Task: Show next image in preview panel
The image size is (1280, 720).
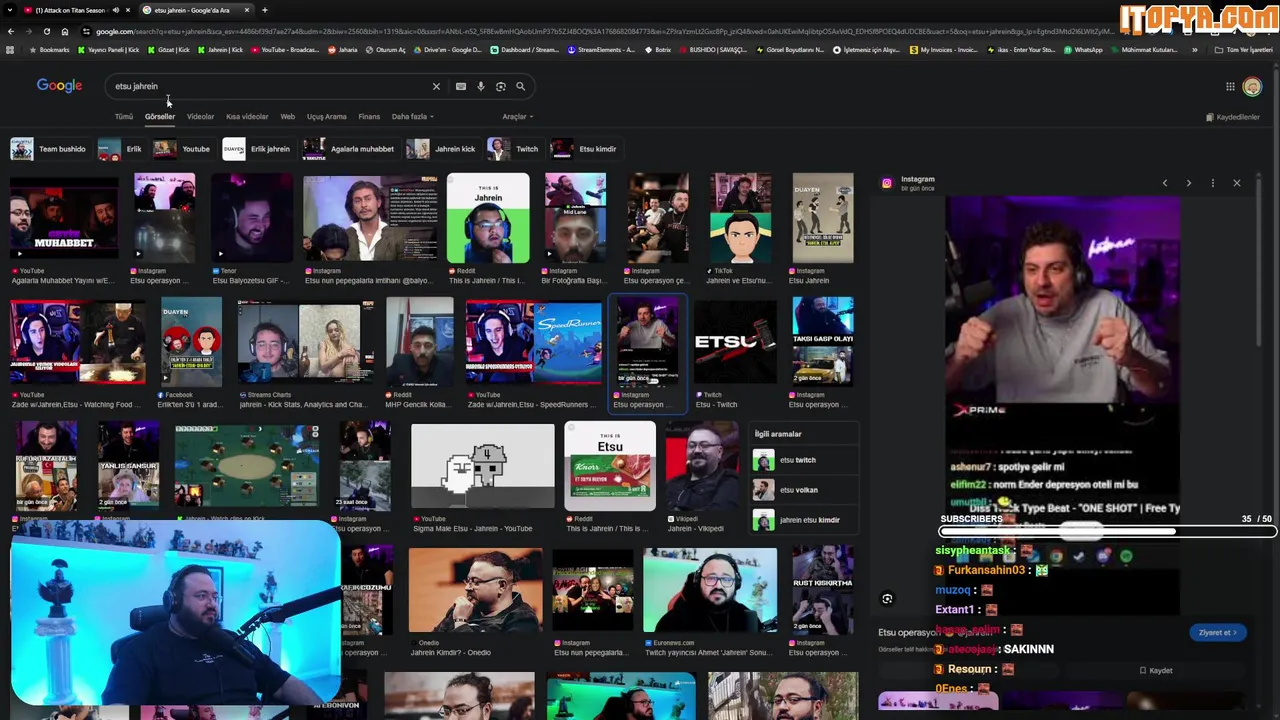Action: (x=1188, y=183)
